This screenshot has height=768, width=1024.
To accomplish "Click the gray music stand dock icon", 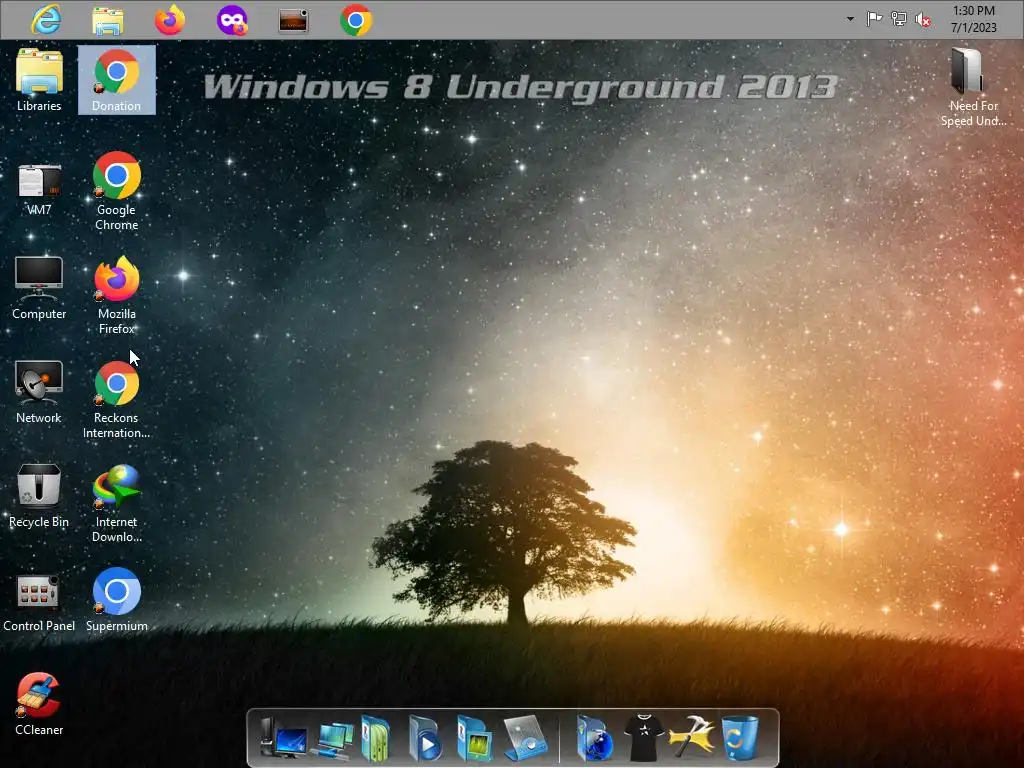I will coord(526,738).
